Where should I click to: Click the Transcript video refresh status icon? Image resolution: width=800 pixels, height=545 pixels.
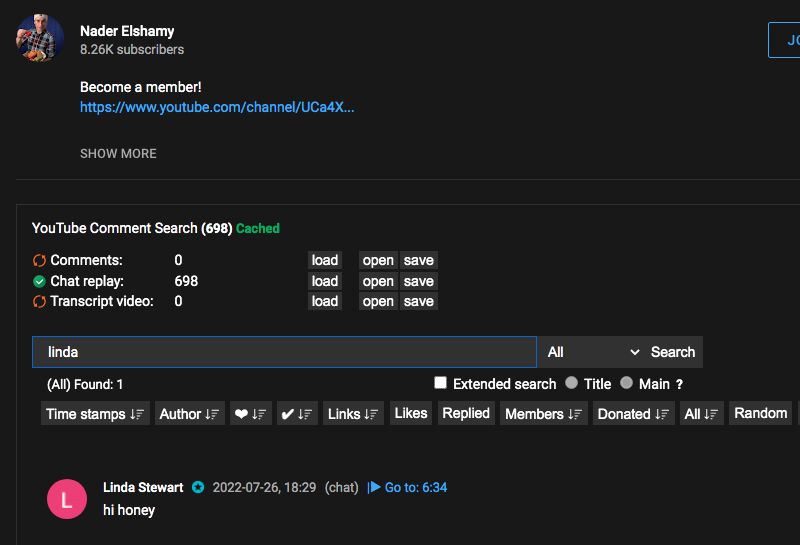coord(39,302)
